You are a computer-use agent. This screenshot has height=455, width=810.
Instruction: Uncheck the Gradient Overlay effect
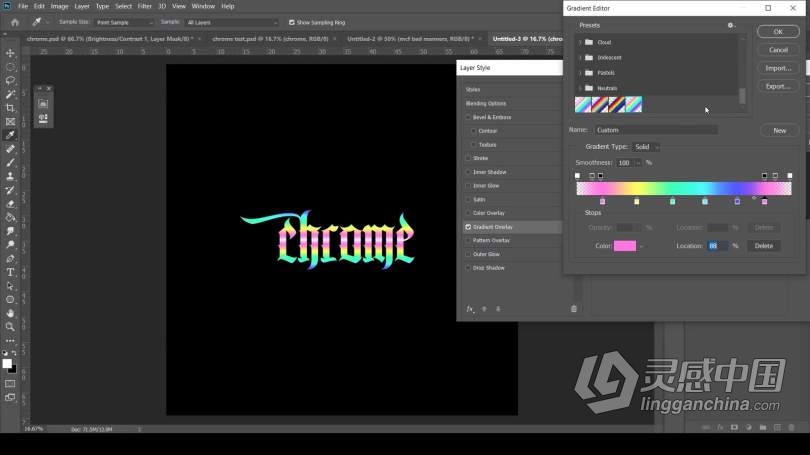point(469,227)
